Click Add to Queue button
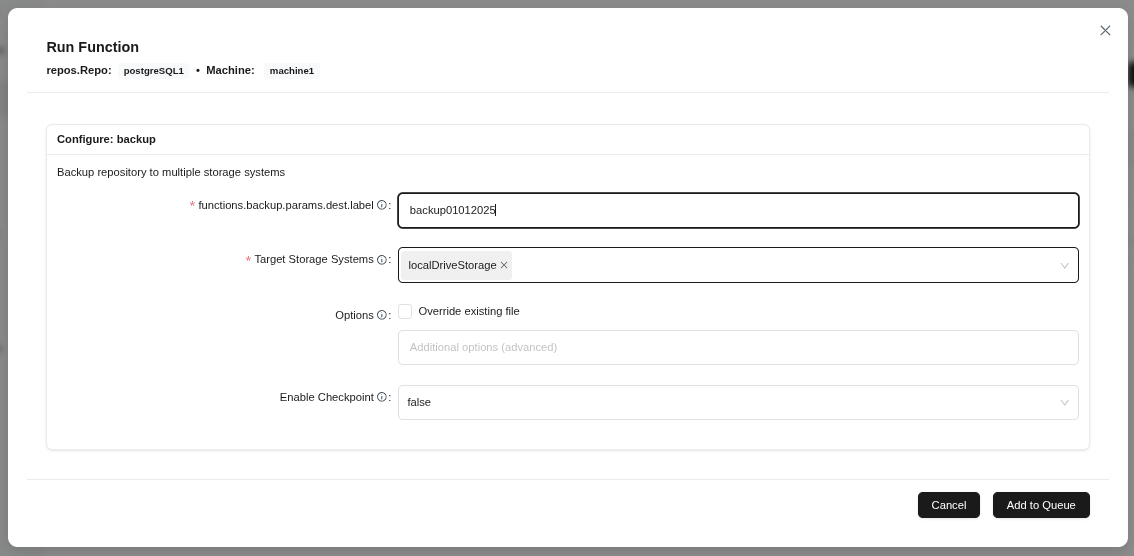 click(1040, 505)
